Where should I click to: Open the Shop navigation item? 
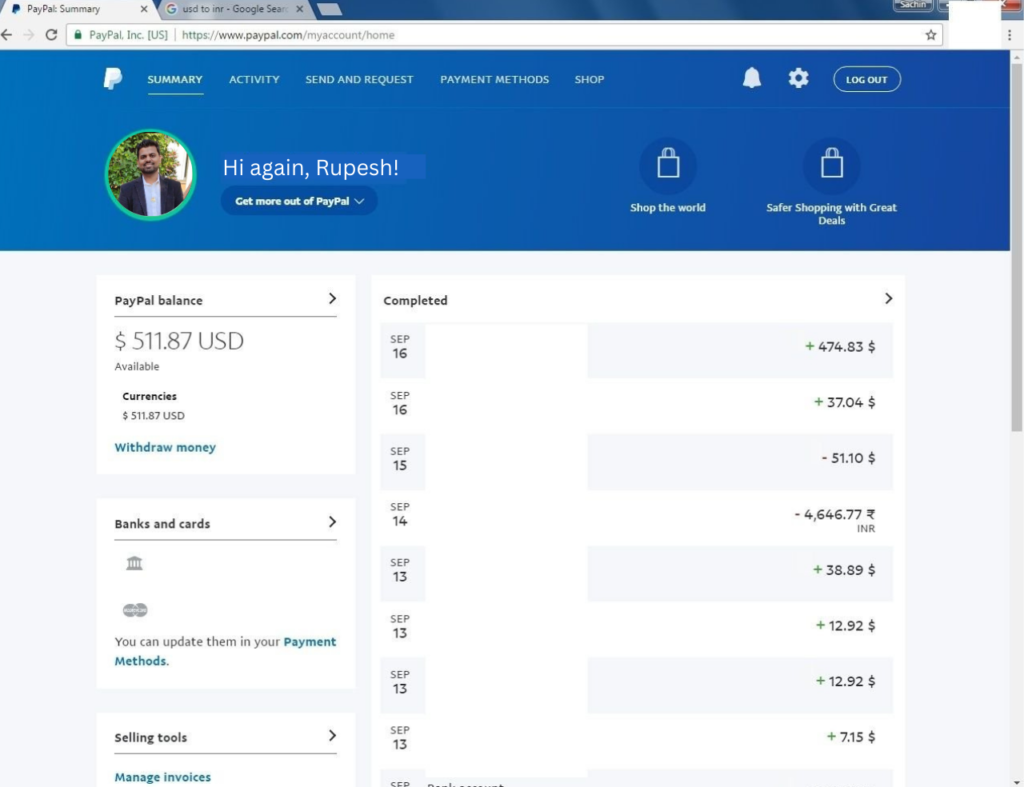pyautogui.click(x=589, y=79)
